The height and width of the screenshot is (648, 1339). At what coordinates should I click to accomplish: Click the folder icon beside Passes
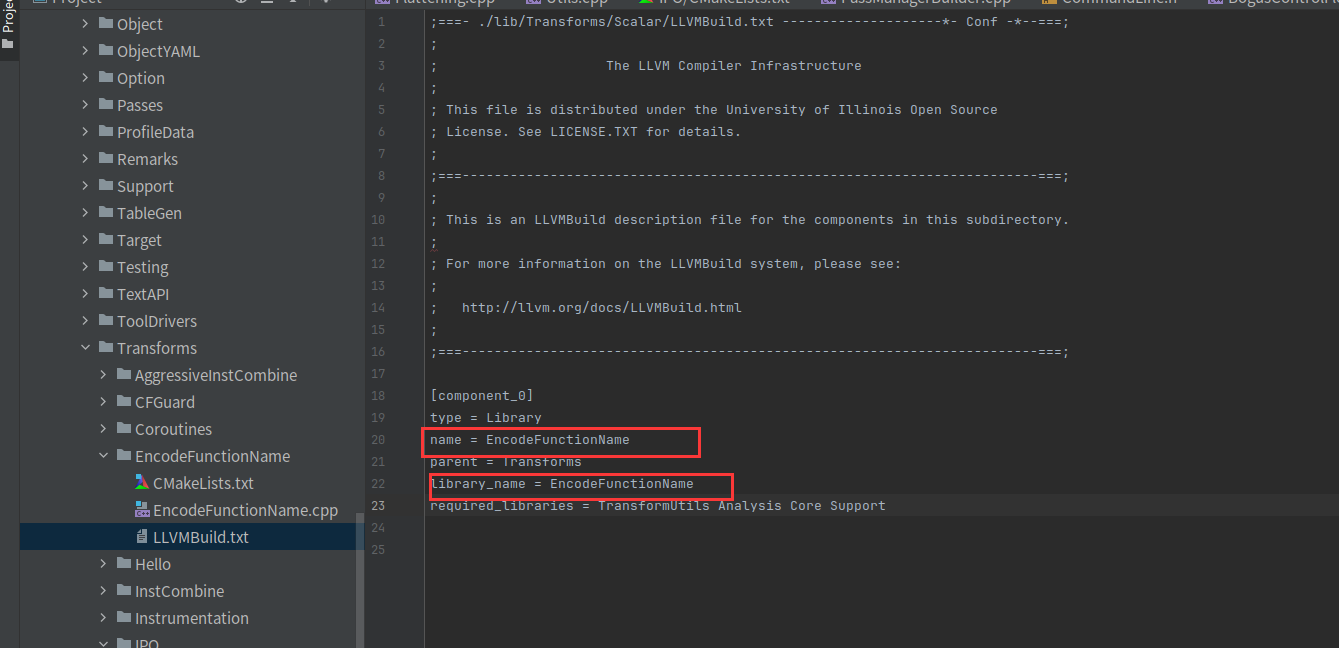(106, 105)
